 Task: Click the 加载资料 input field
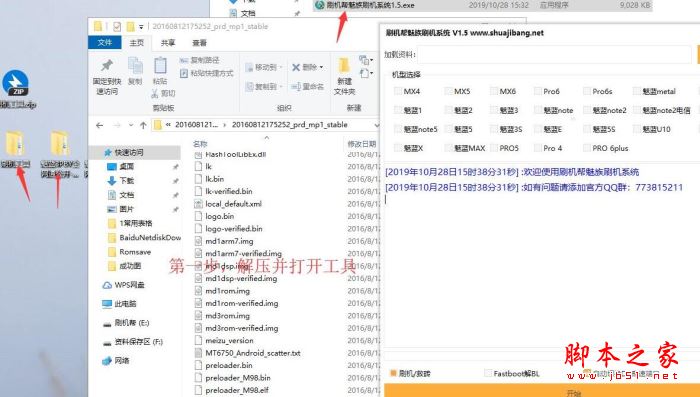pyautogui.click(x=554, y=54)
